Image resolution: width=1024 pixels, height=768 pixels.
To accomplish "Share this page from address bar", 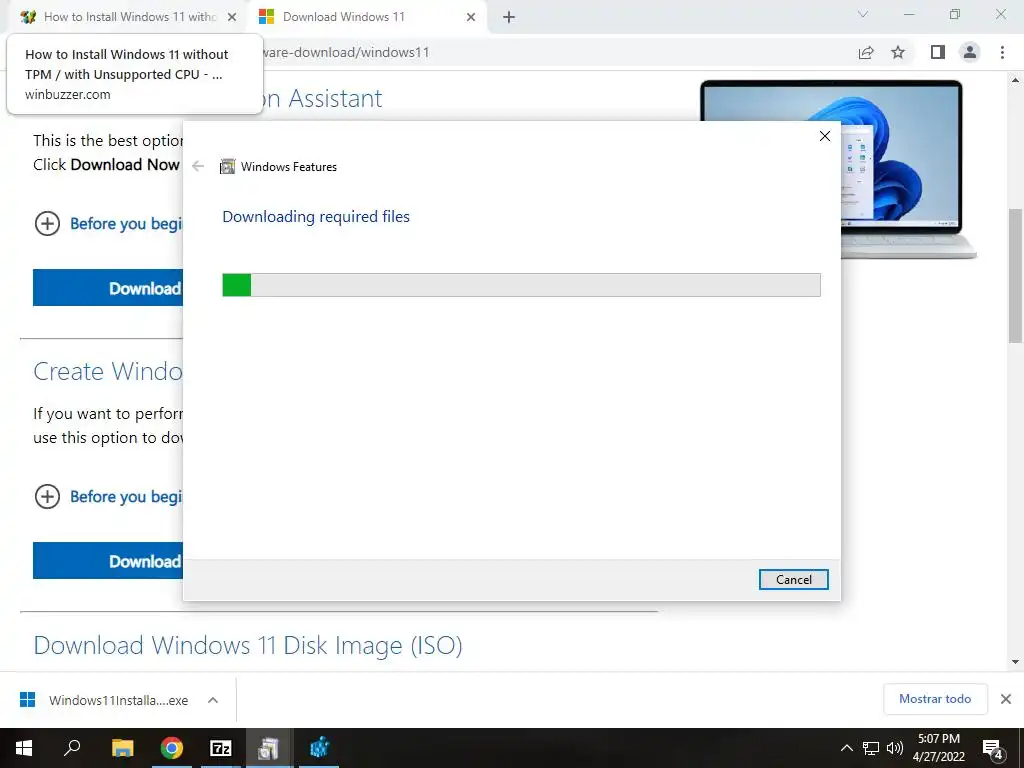I will pyautogui.click(x=866, y=53).
